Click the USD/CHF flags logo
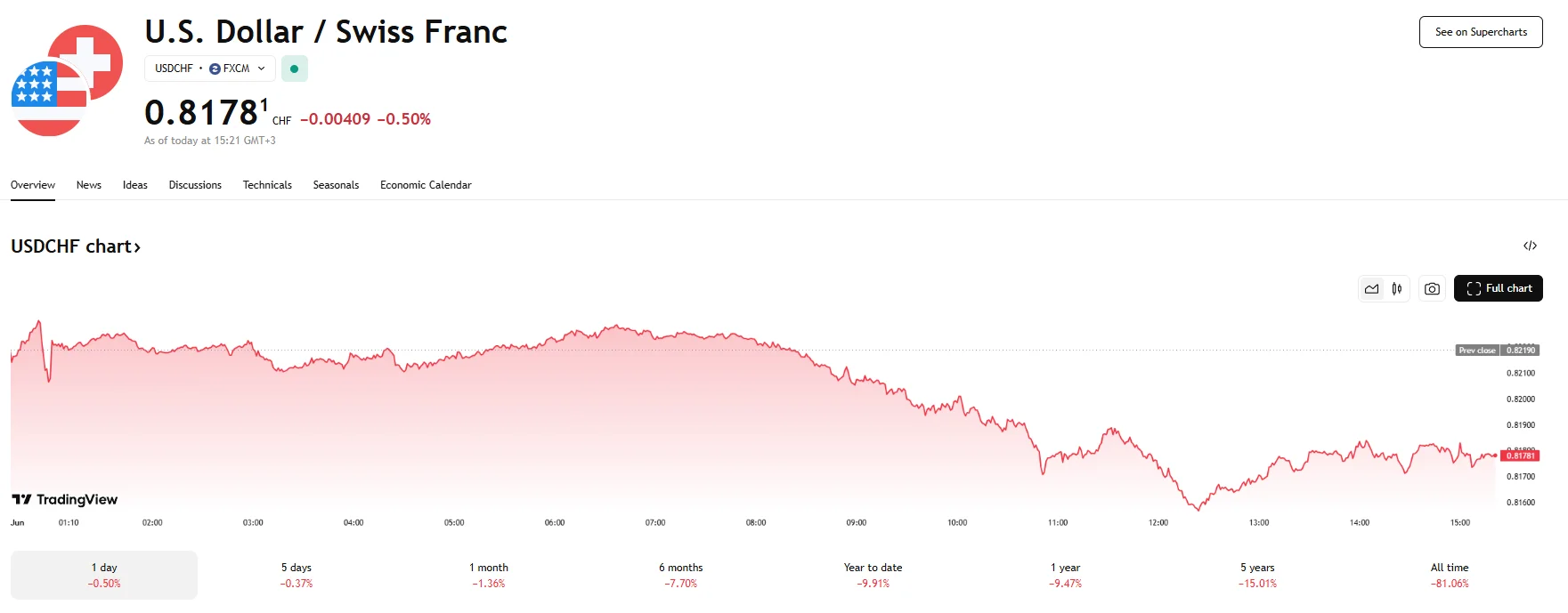 [x=67, y=81]
